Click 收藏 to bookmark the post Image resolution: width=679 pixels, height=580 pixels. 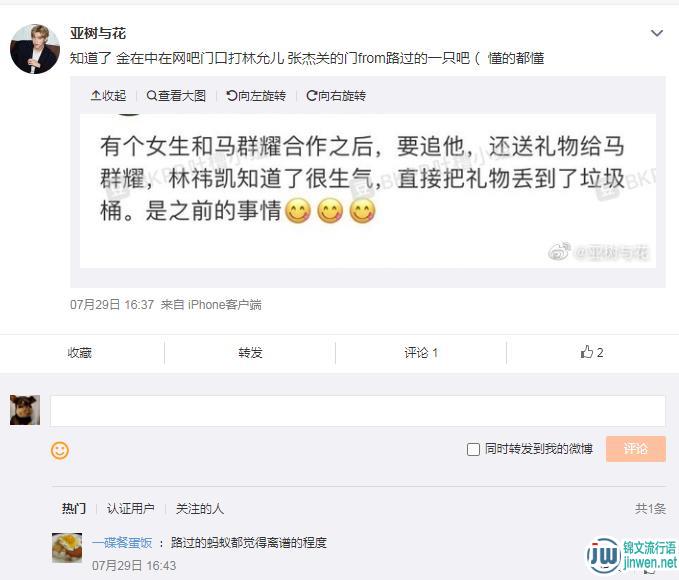80,353
